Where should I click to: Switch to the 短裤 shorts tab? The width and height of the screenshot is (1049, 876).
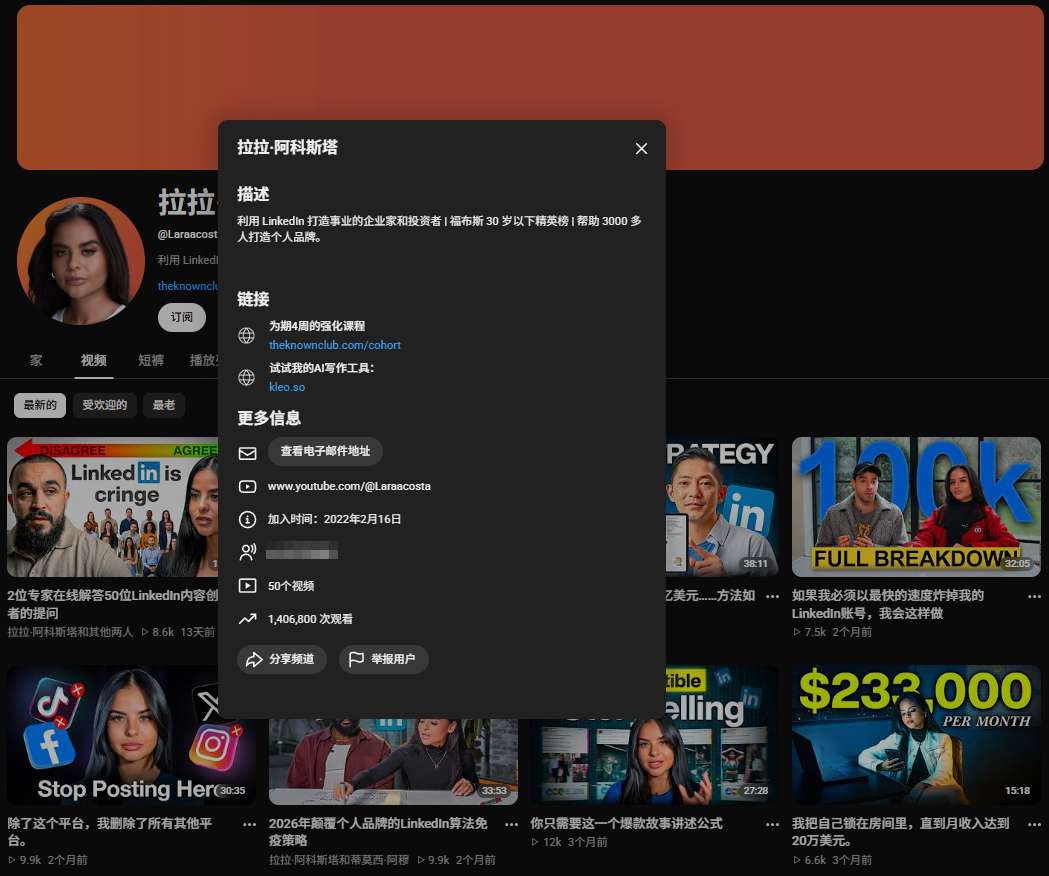[x=151, y=361]
